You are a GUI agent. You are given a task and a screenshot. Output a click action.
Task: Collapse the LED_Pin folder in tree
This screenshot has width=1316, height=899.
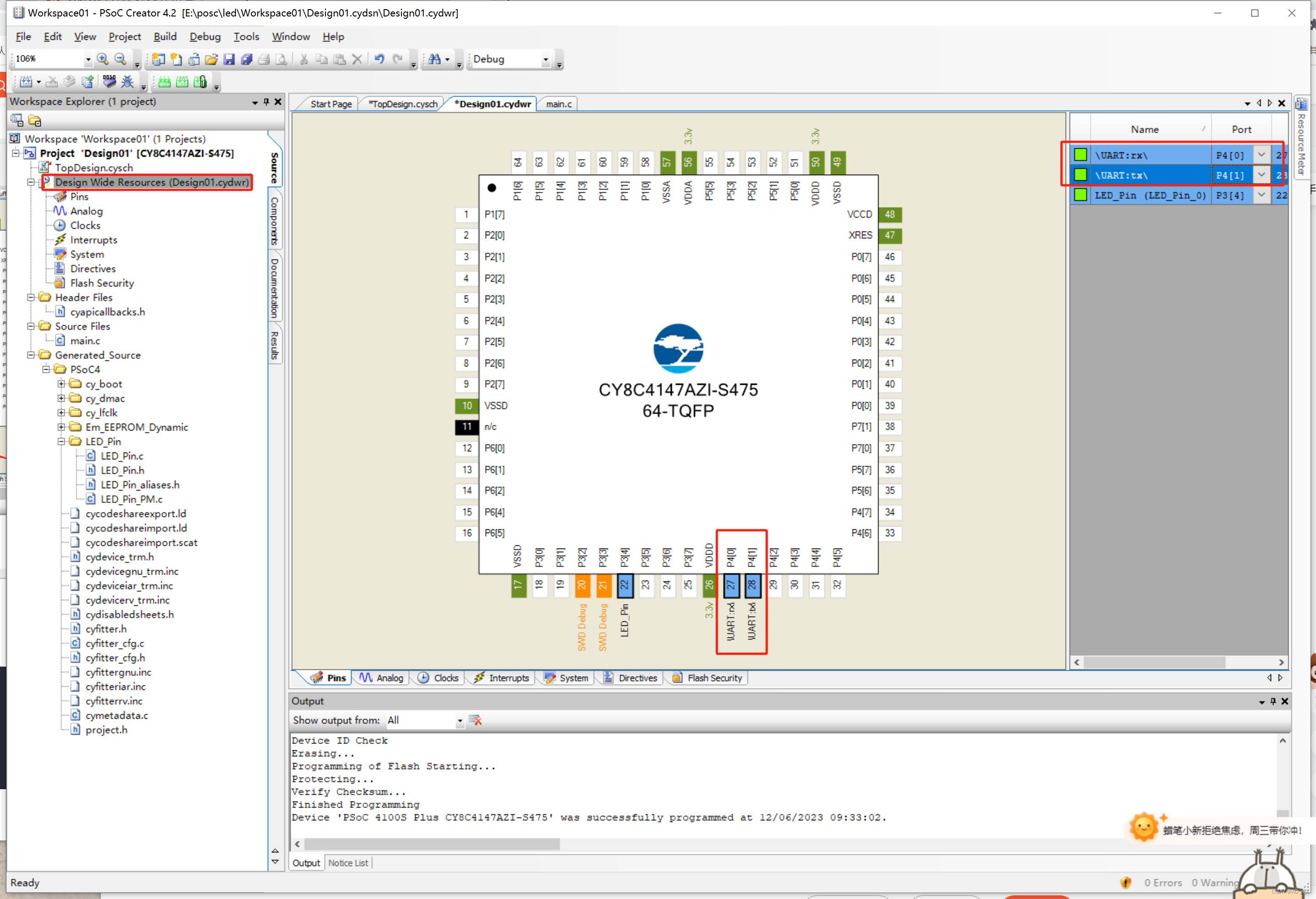tap(62, 441)
